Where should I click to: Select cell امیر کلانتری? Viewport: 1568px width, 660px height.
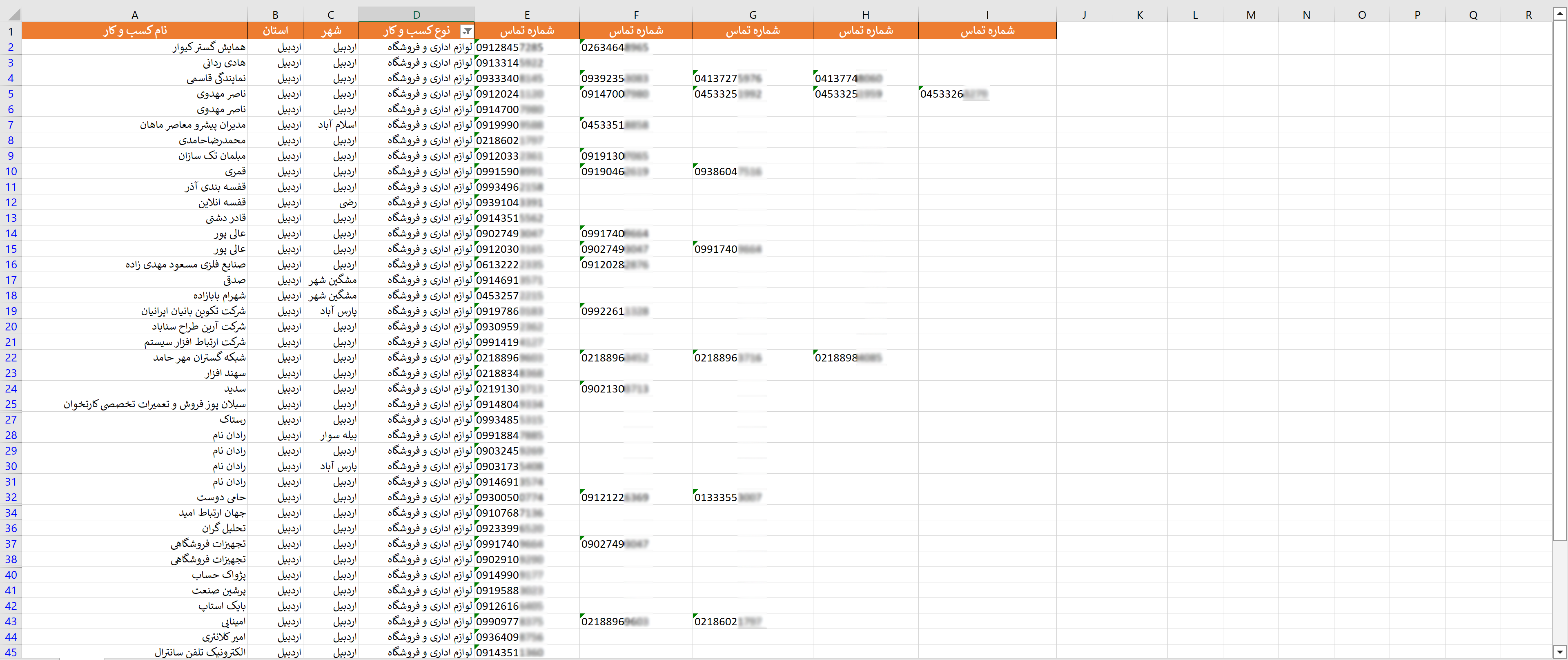134,638
